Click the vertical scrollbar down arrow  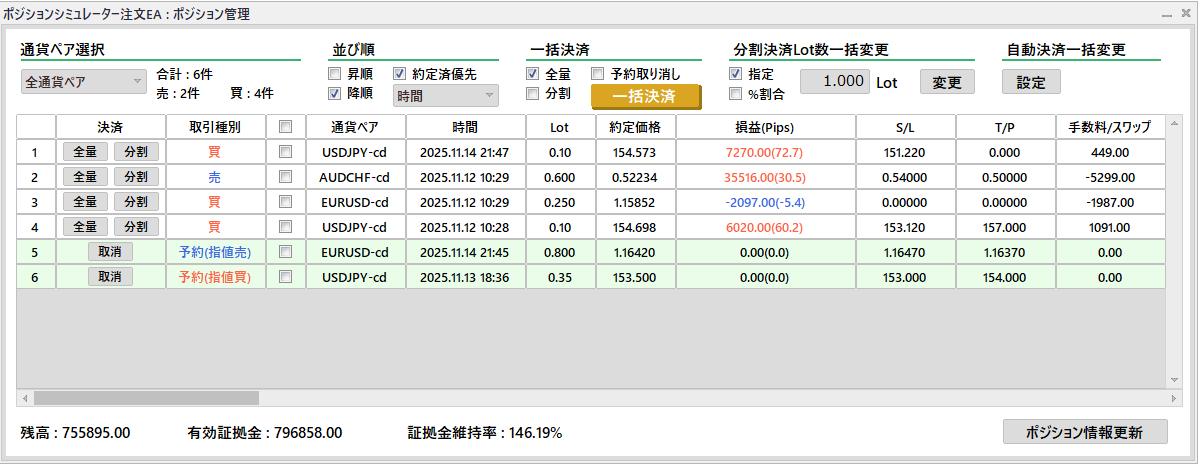coord(1174,381)
